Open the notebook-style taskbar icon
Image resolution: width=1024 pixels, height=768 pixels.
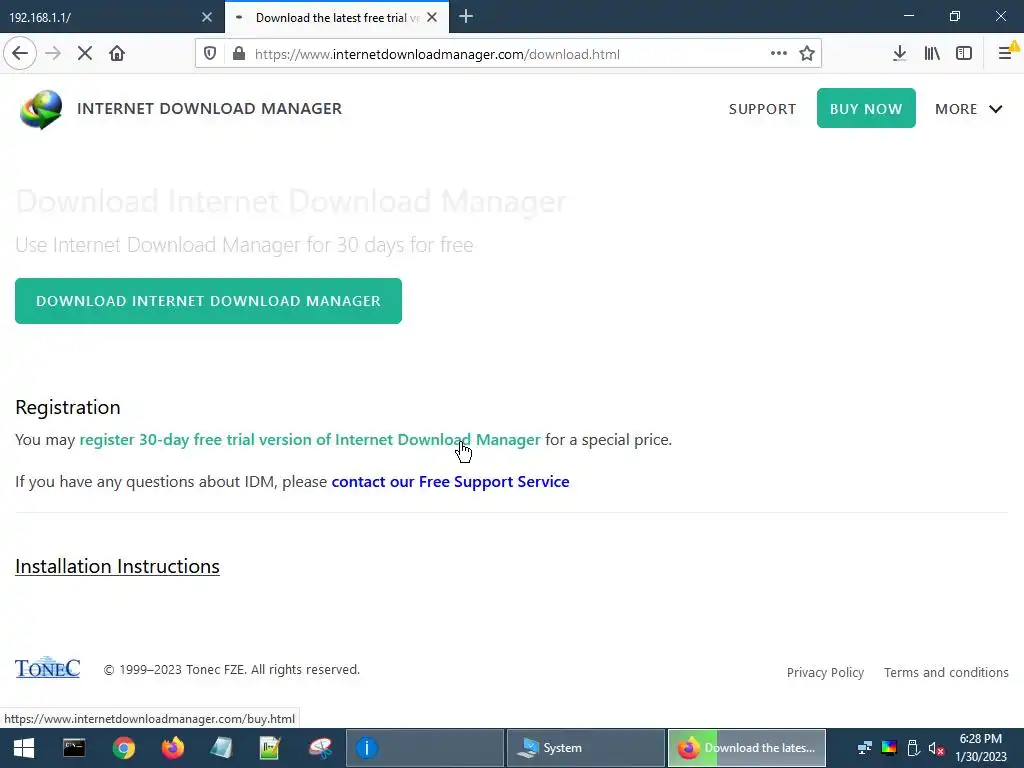222,748
